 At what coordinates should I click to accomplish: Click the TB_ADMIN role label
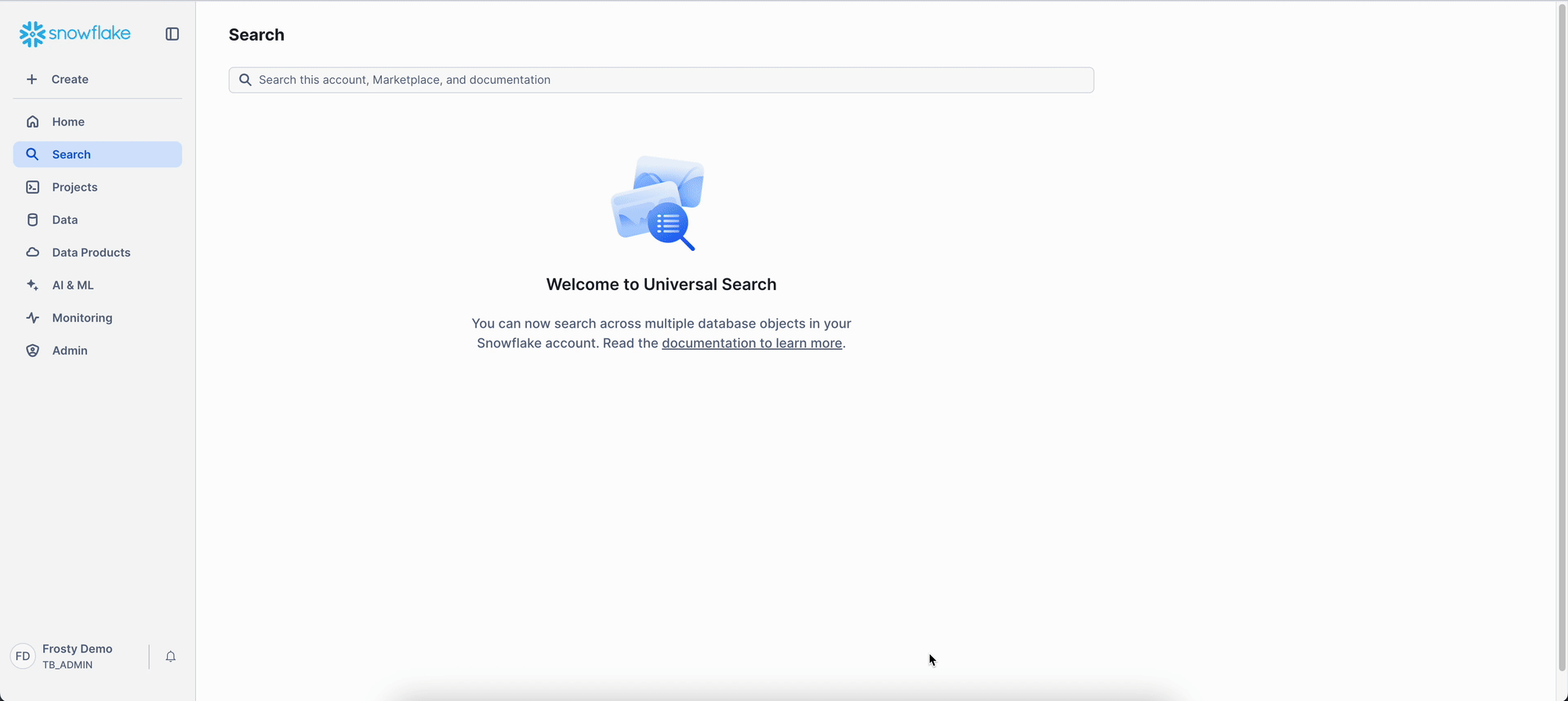pos(67,665)
